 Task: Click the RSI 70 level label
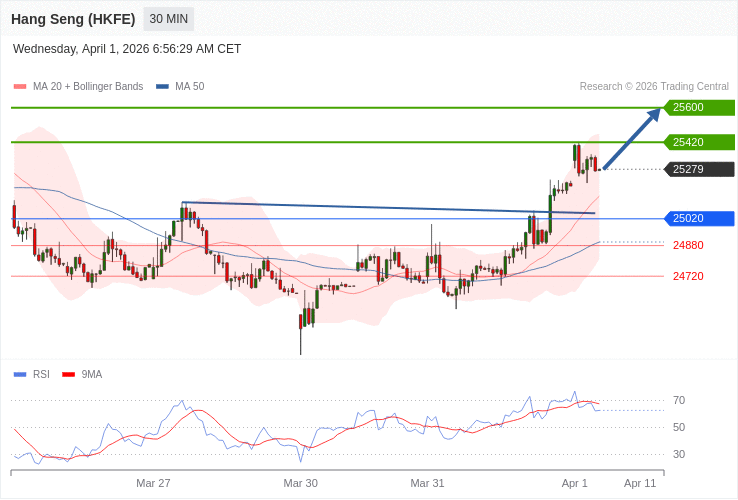[679, 400]
